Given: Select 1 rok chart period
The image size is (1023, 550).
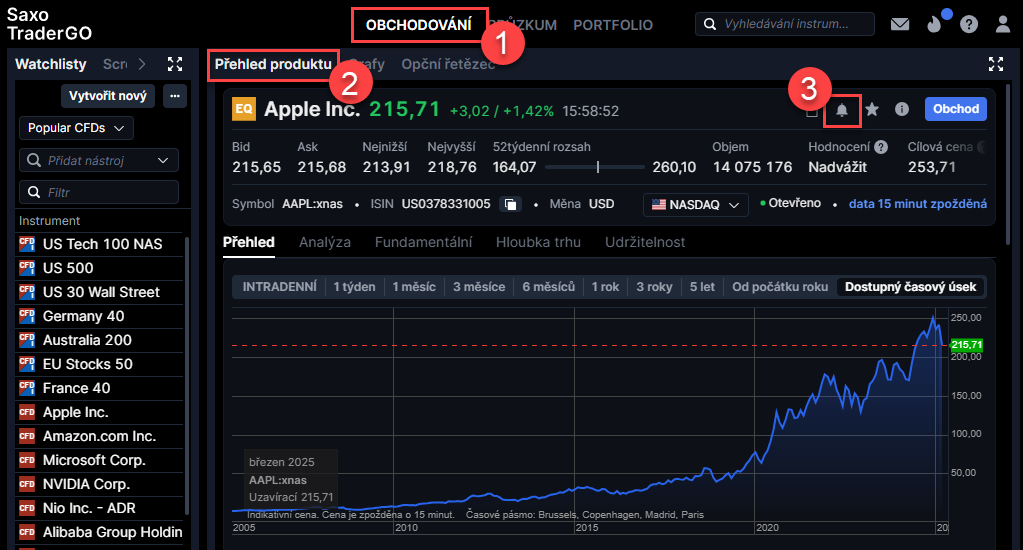Looking at the screenshot, I should coord(605,286).
